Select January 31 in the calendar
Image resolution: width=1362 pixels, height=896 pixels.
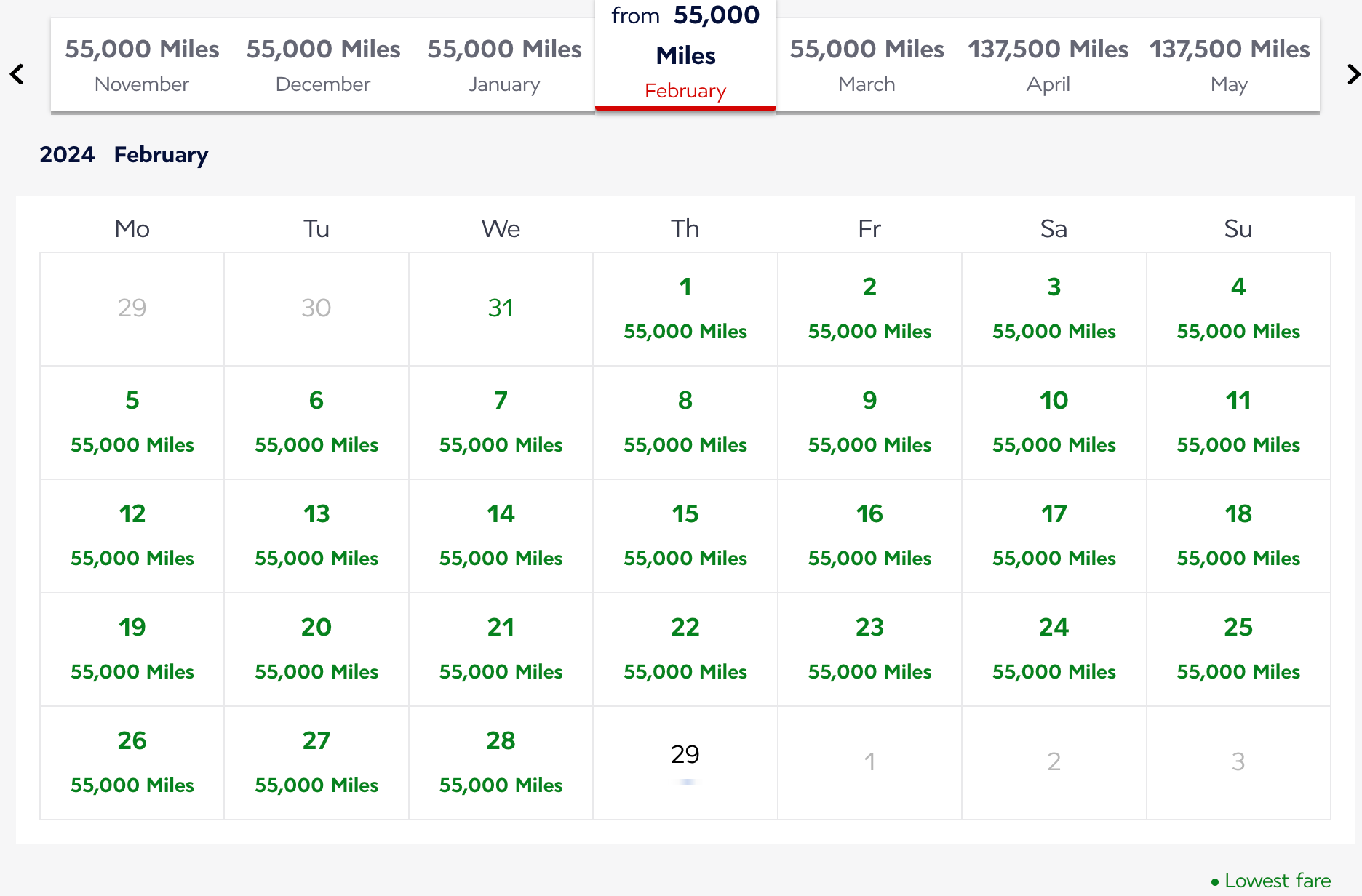(501, 309)
